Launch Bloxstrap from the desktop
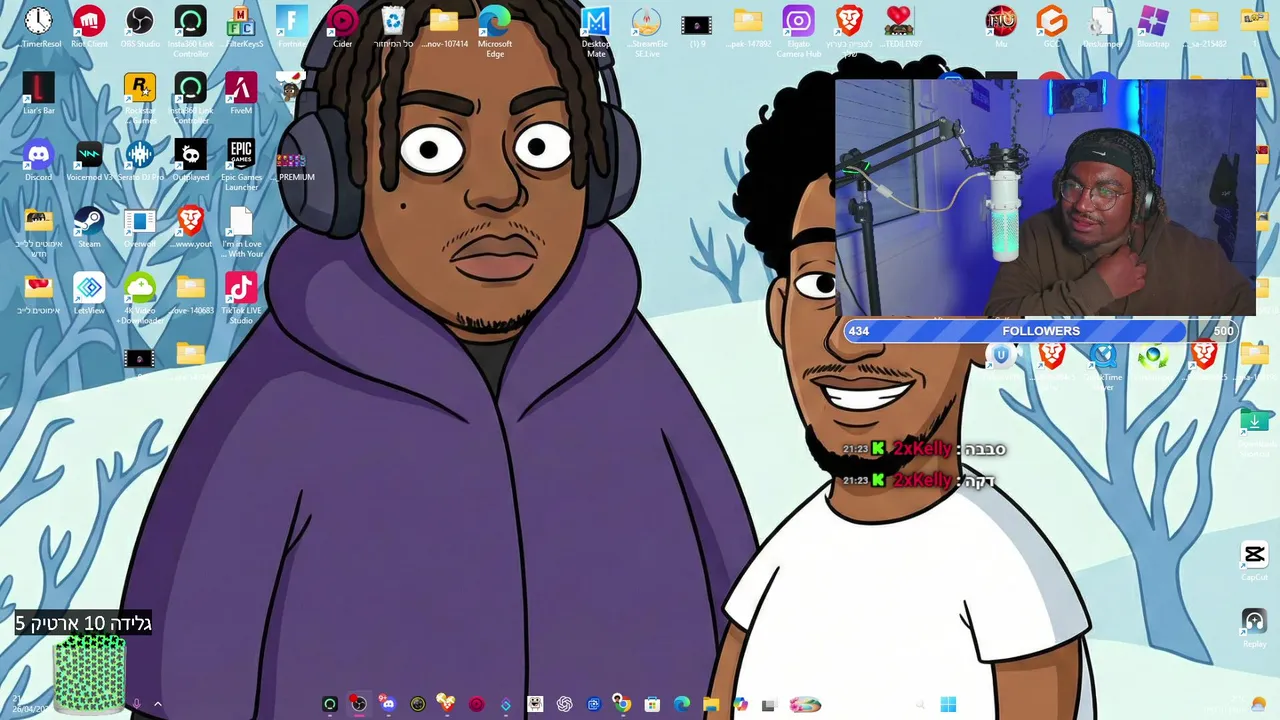Image resolution: width=1280 pixels, height=720 pixels. click(x=1153, y=27)
